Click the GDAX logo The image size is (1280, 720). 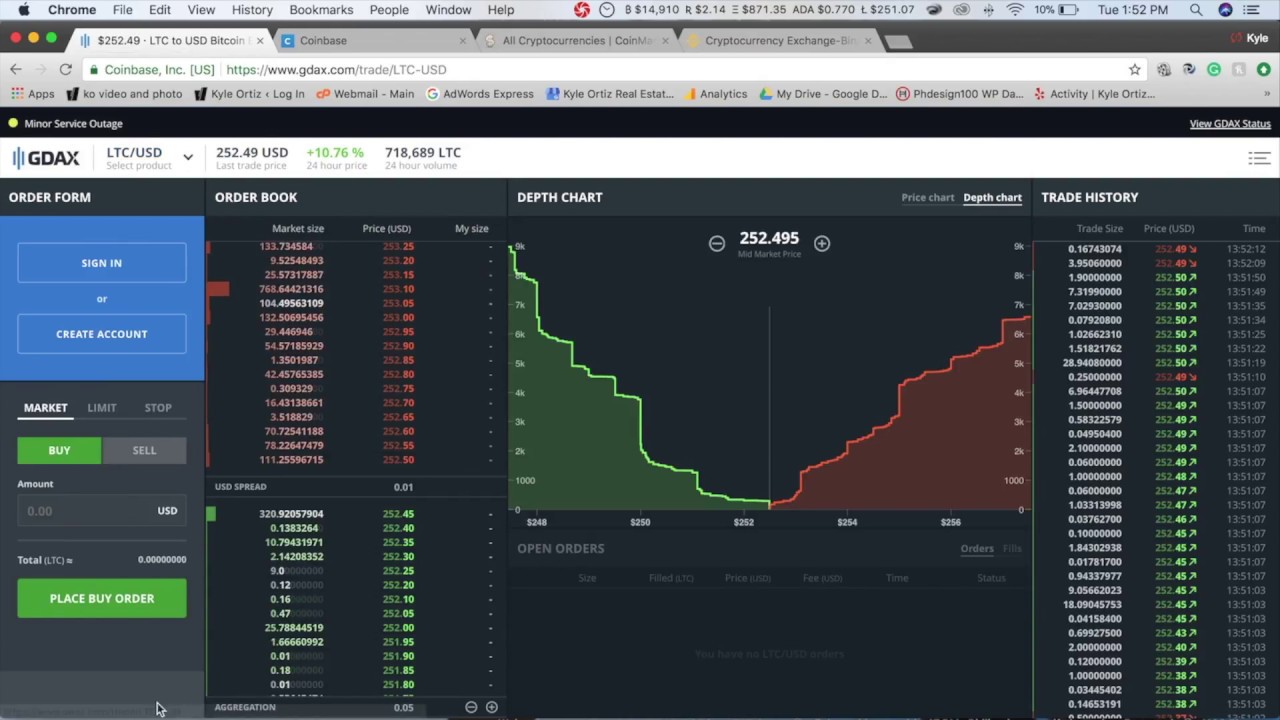pyautogui.click(x=46, y=158)
